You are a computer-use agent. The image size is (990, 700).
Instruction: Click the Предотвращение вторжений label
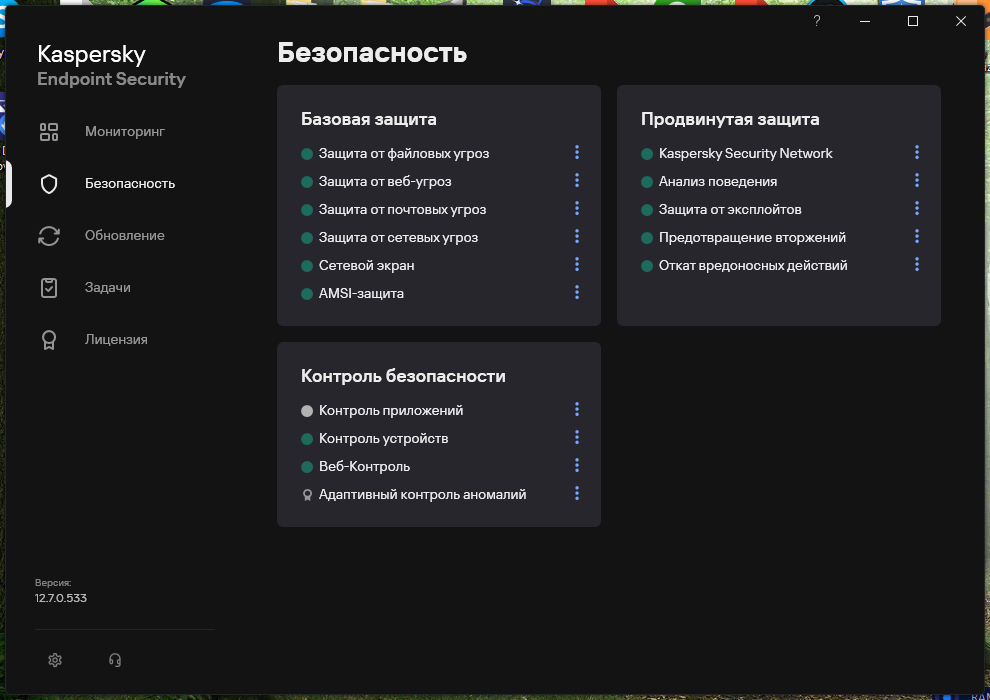point(753,237)
